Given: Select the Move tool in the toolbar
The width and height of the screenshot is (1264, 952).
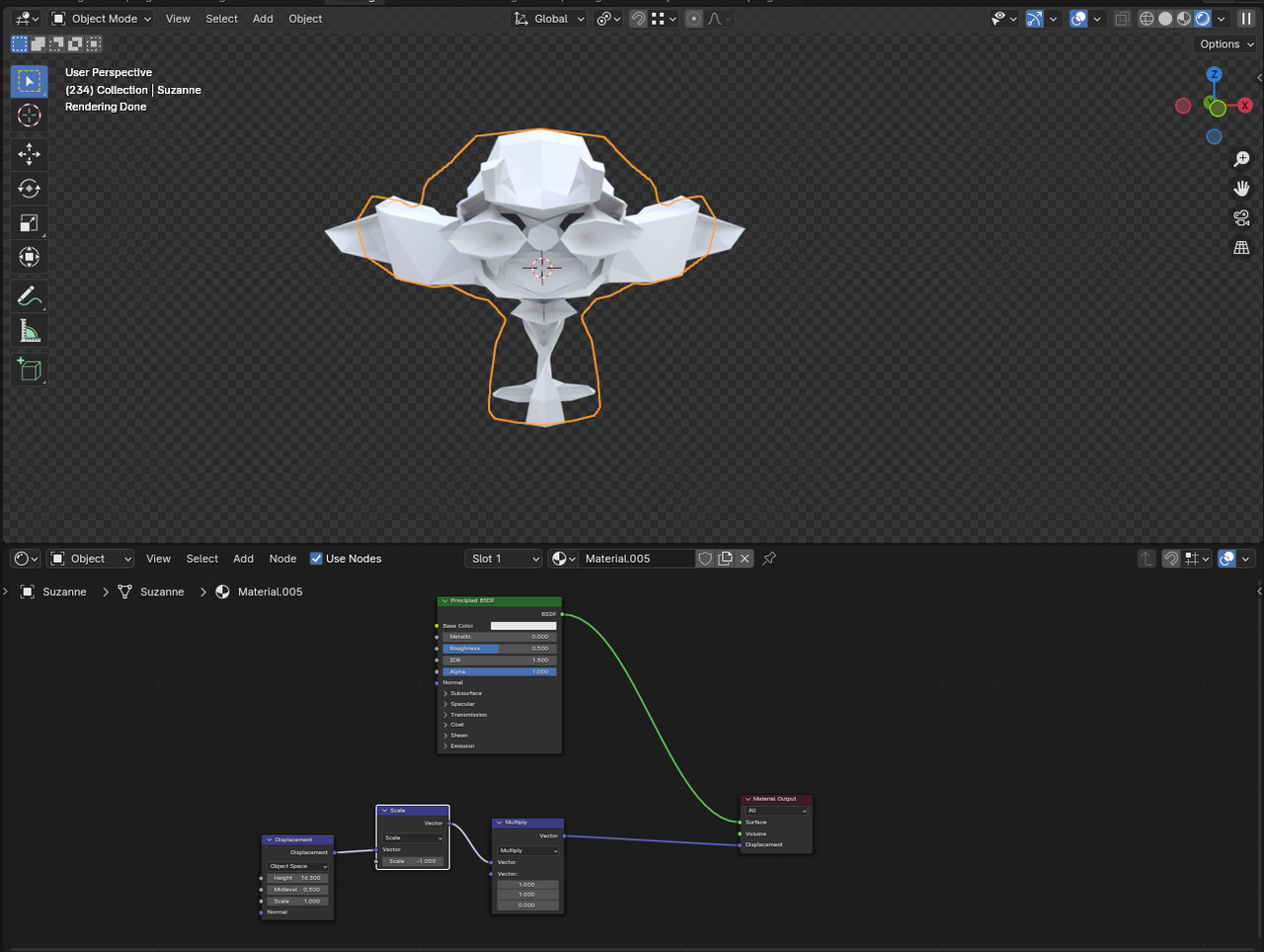Looking at the screenshot, I should tap(29, 154).
